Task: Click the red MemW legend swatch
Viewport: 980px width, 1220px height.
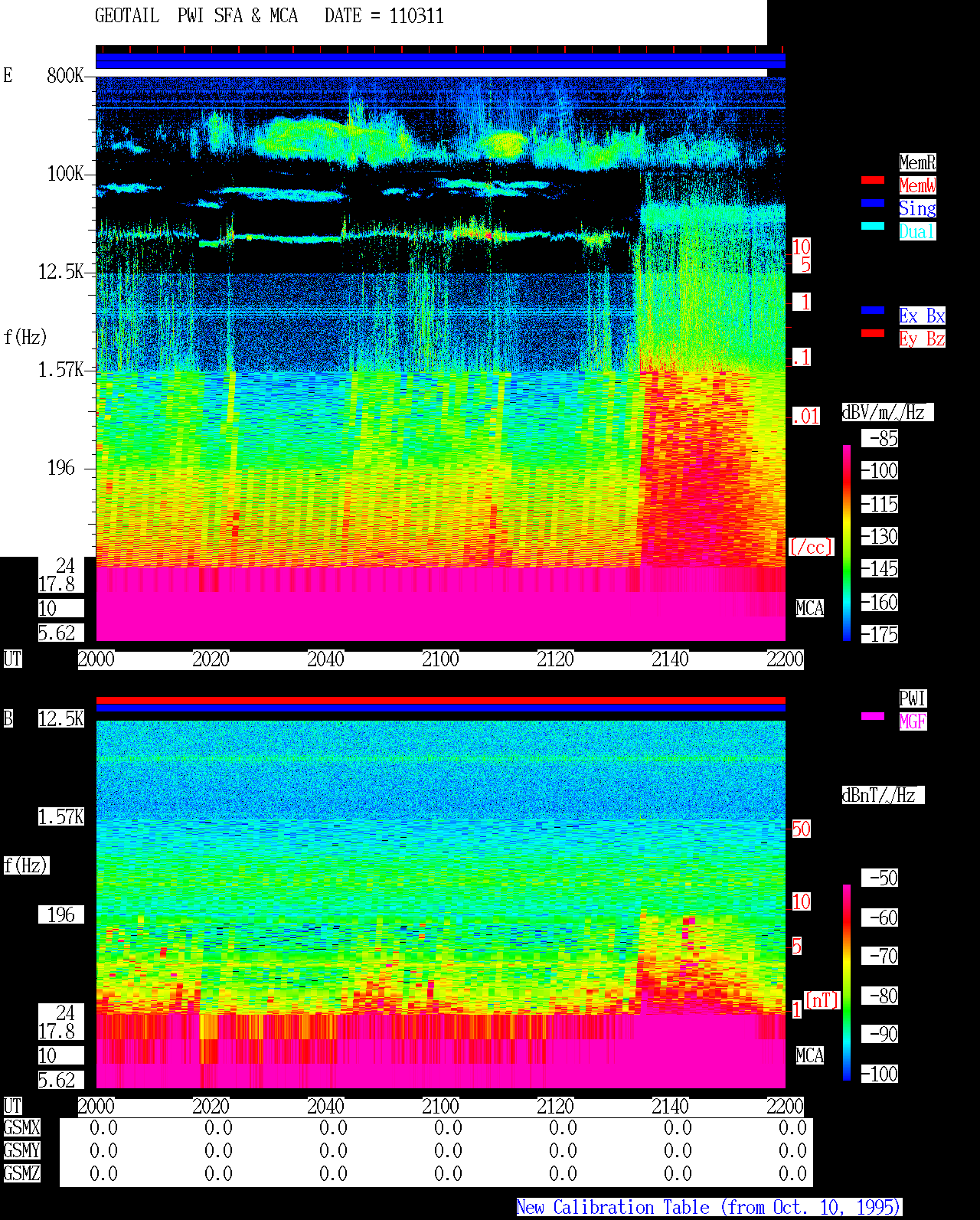Action: (x=873, y=180)
